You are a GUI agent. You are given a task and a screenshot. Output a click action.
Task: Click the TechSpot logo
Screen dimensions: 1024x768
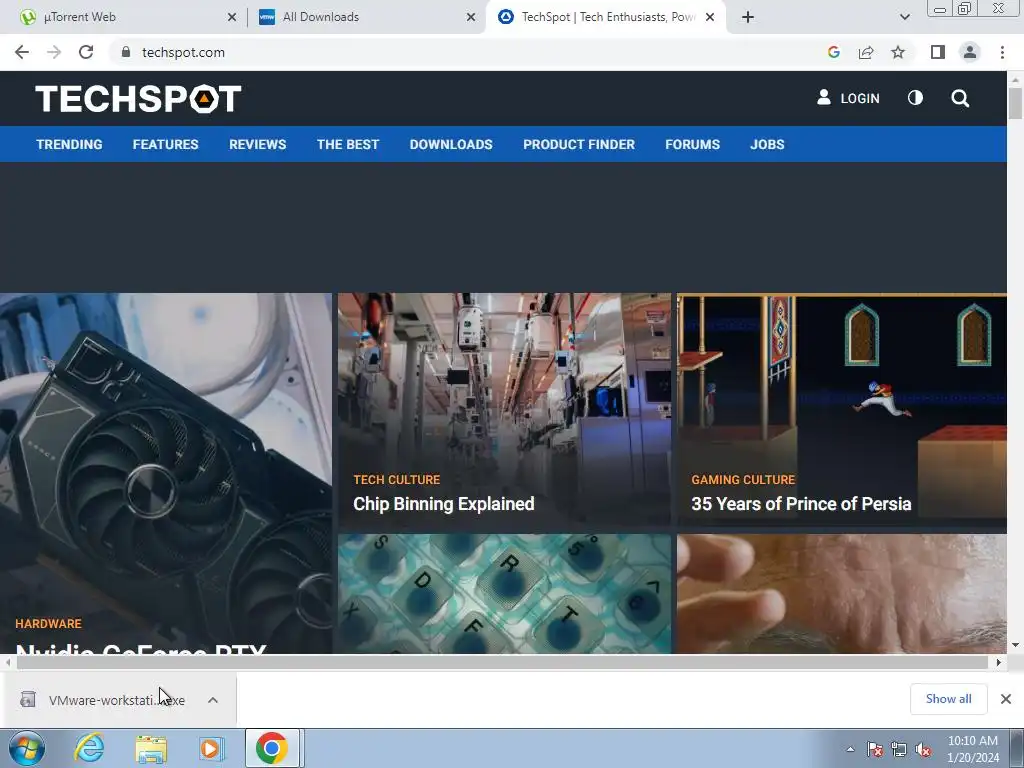click(x=138, y=99)
